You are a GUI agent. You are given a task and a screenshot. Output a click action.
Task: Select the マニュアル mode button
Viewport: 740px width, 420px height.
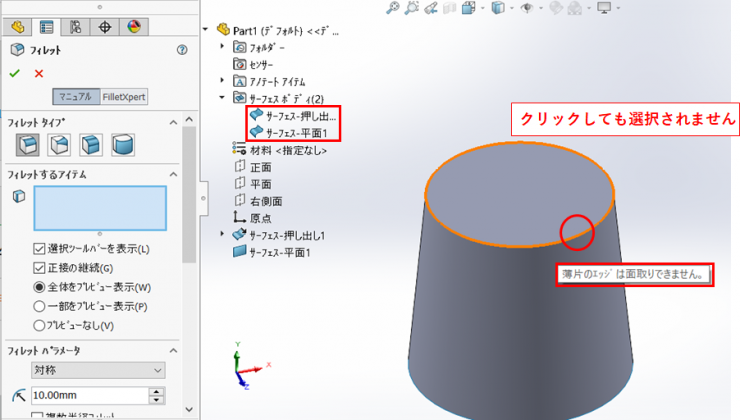(76, 97)
